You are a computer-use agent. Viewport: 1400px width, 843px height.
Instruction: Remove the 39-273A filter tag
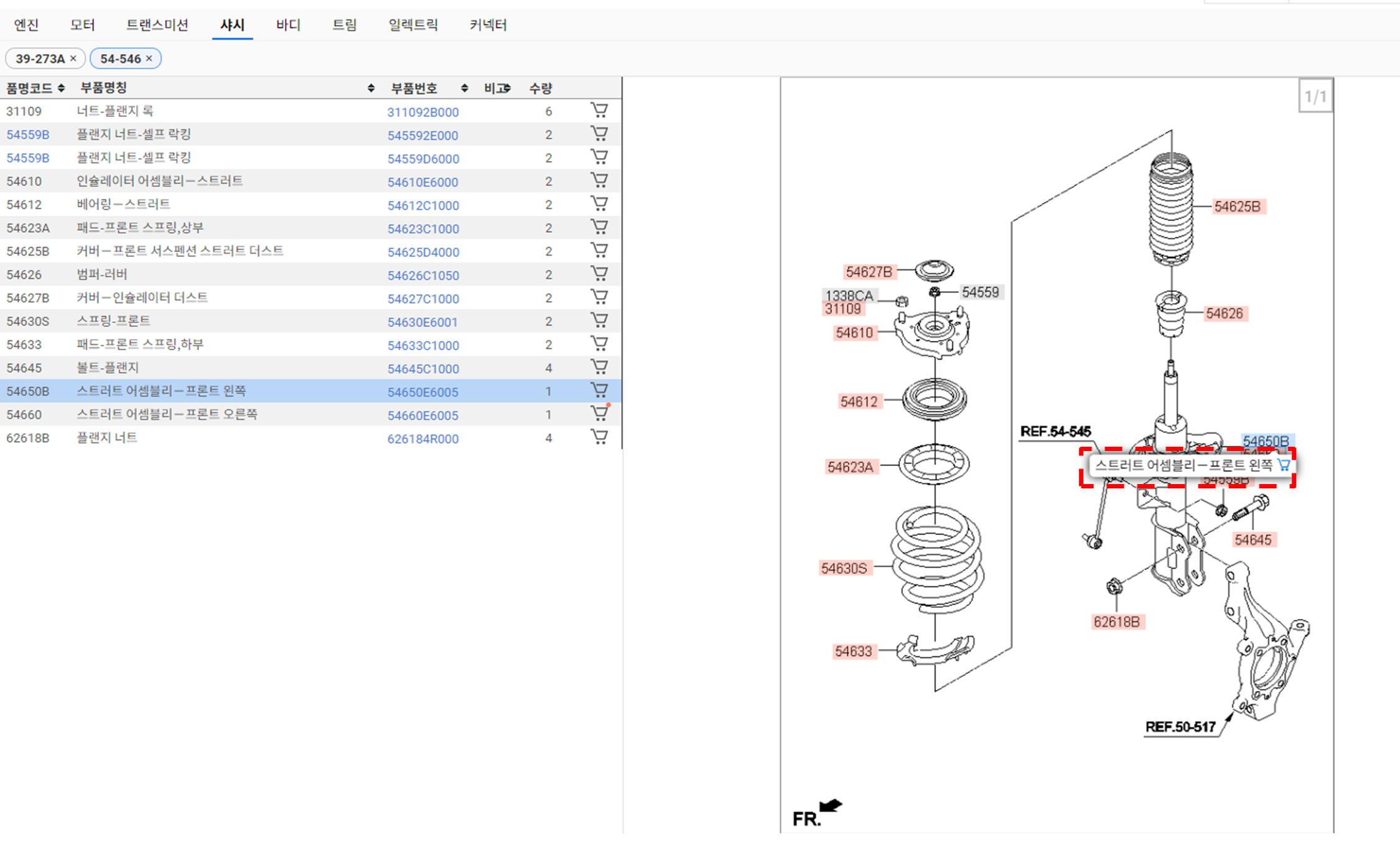[73, 58]
